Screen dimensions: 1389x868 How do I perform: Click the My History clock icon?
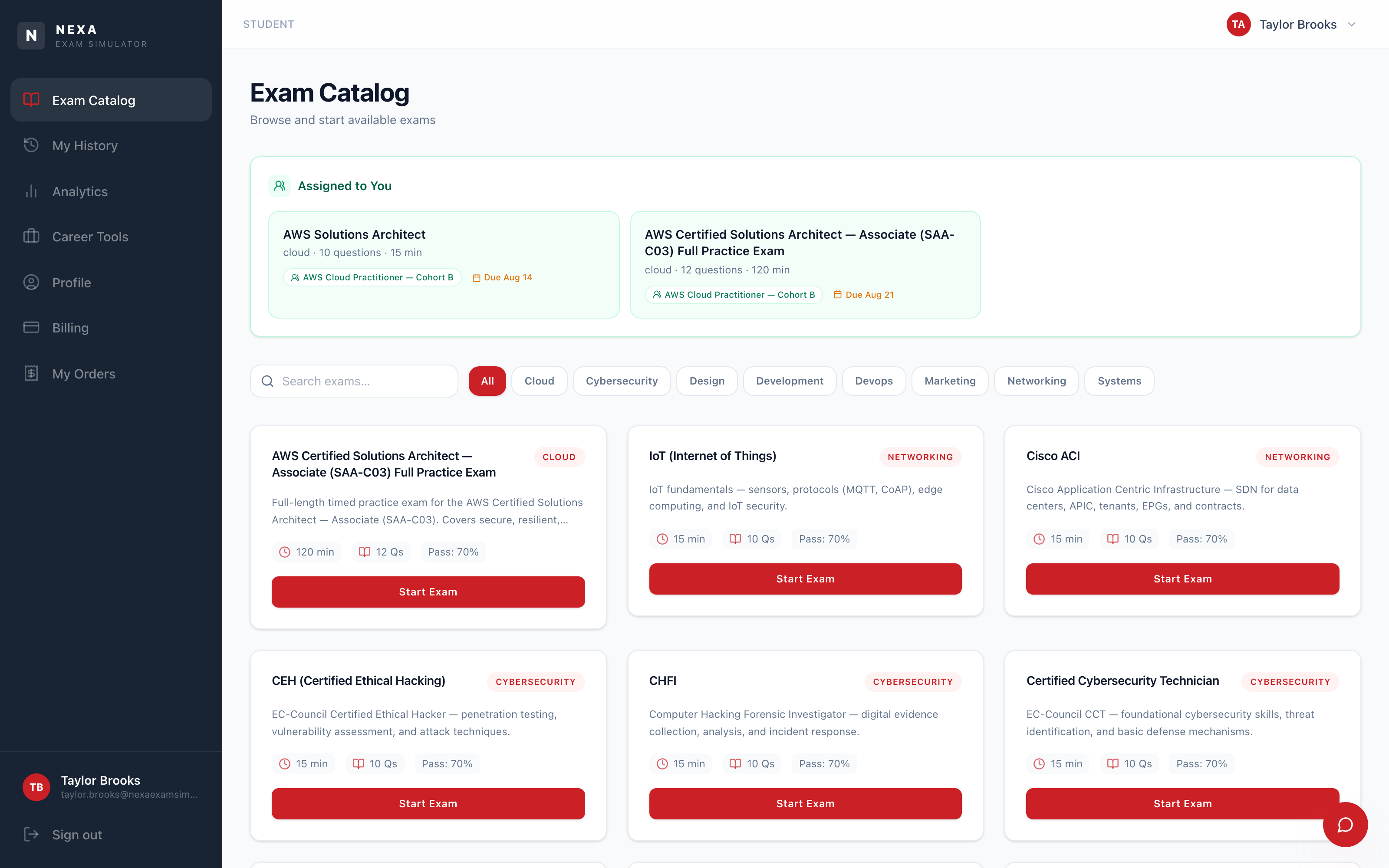(x=31, y=145)
